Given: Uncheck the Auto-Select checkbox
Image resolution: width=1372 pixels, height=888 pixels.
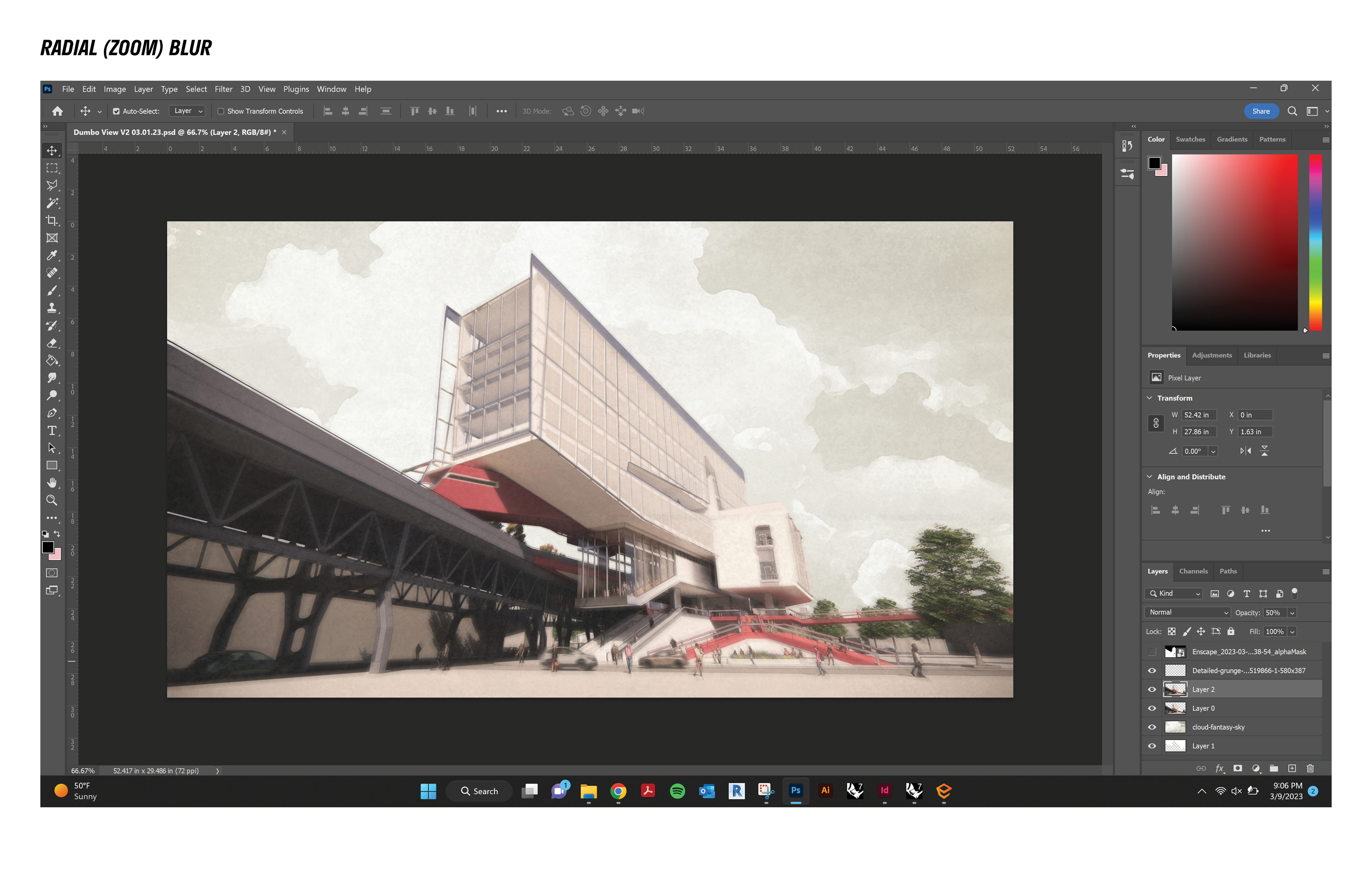Looking at the screenshot, I should point(116,111).
